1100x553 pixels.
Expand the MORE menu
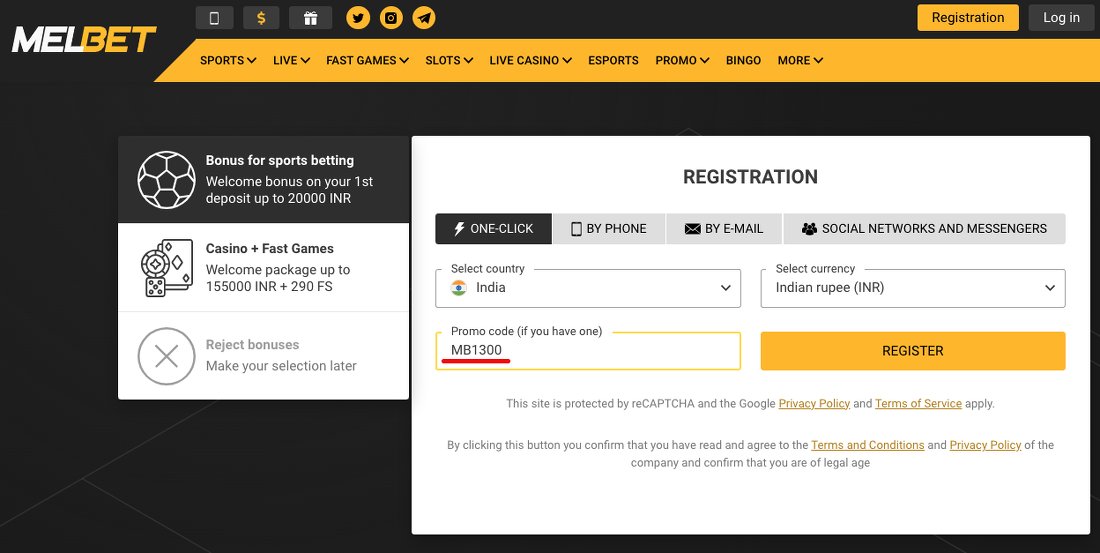800,60
